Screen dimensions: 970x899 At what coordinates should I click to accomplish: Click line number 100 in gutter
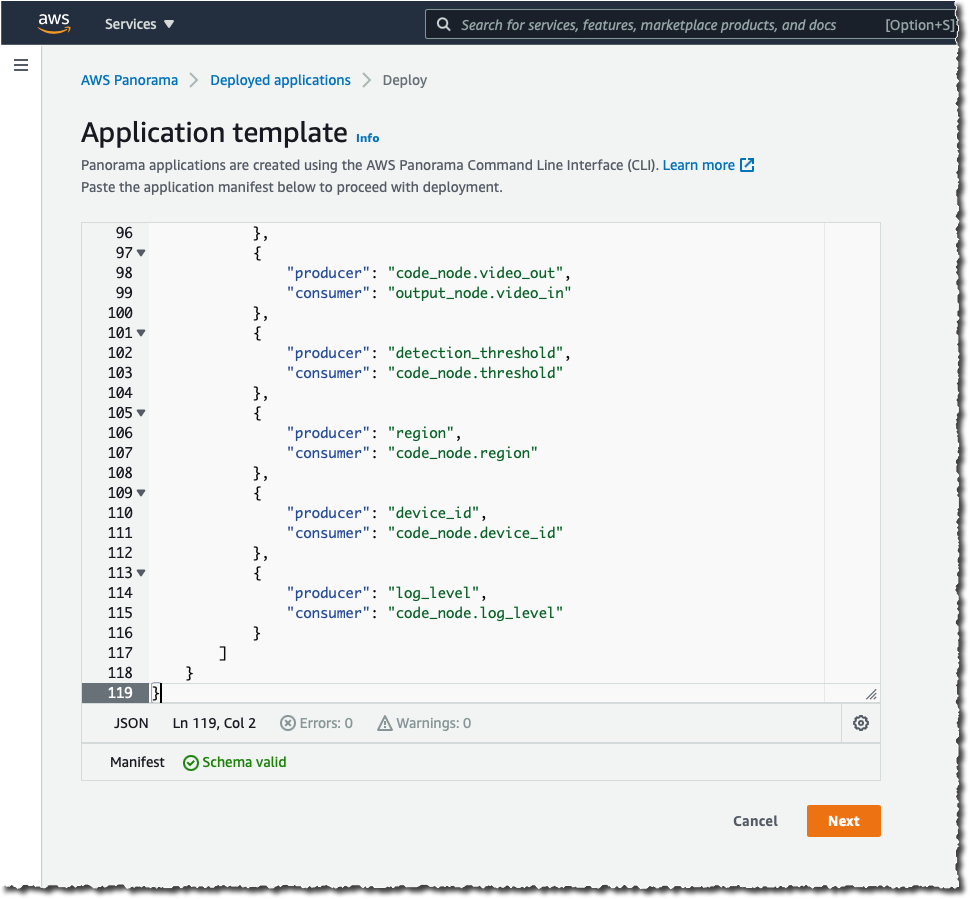pos(120,312)
